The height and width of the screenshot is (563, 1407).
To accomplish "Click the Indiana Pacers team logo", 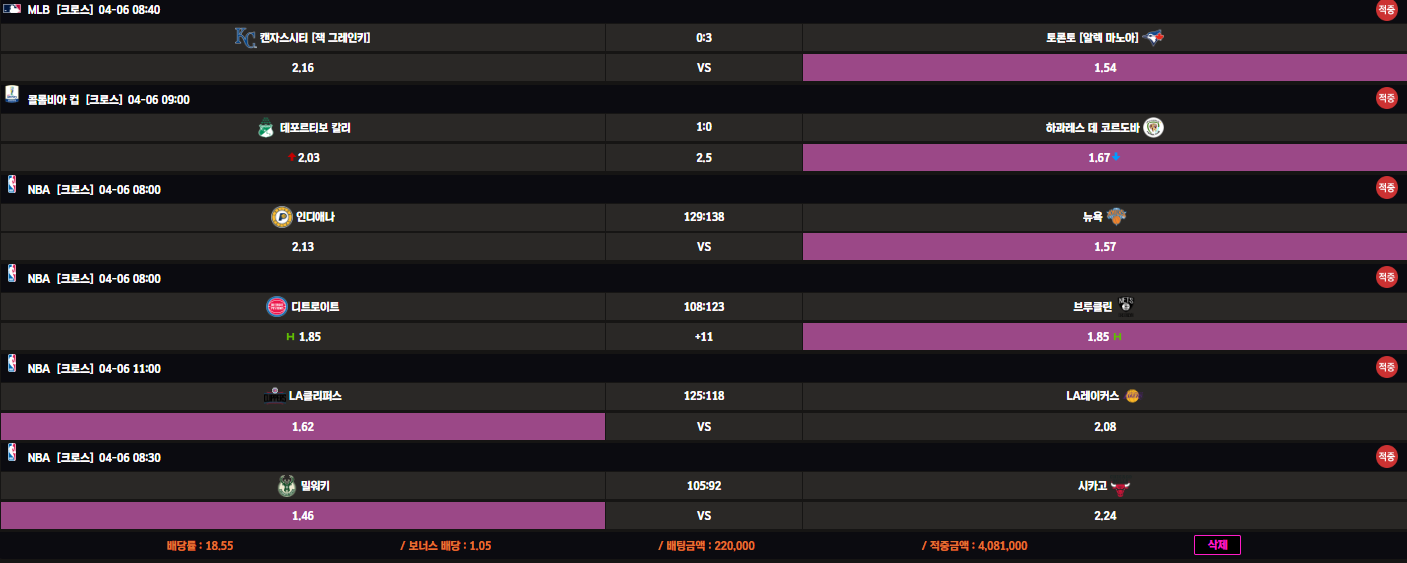I will pos(281,217).
